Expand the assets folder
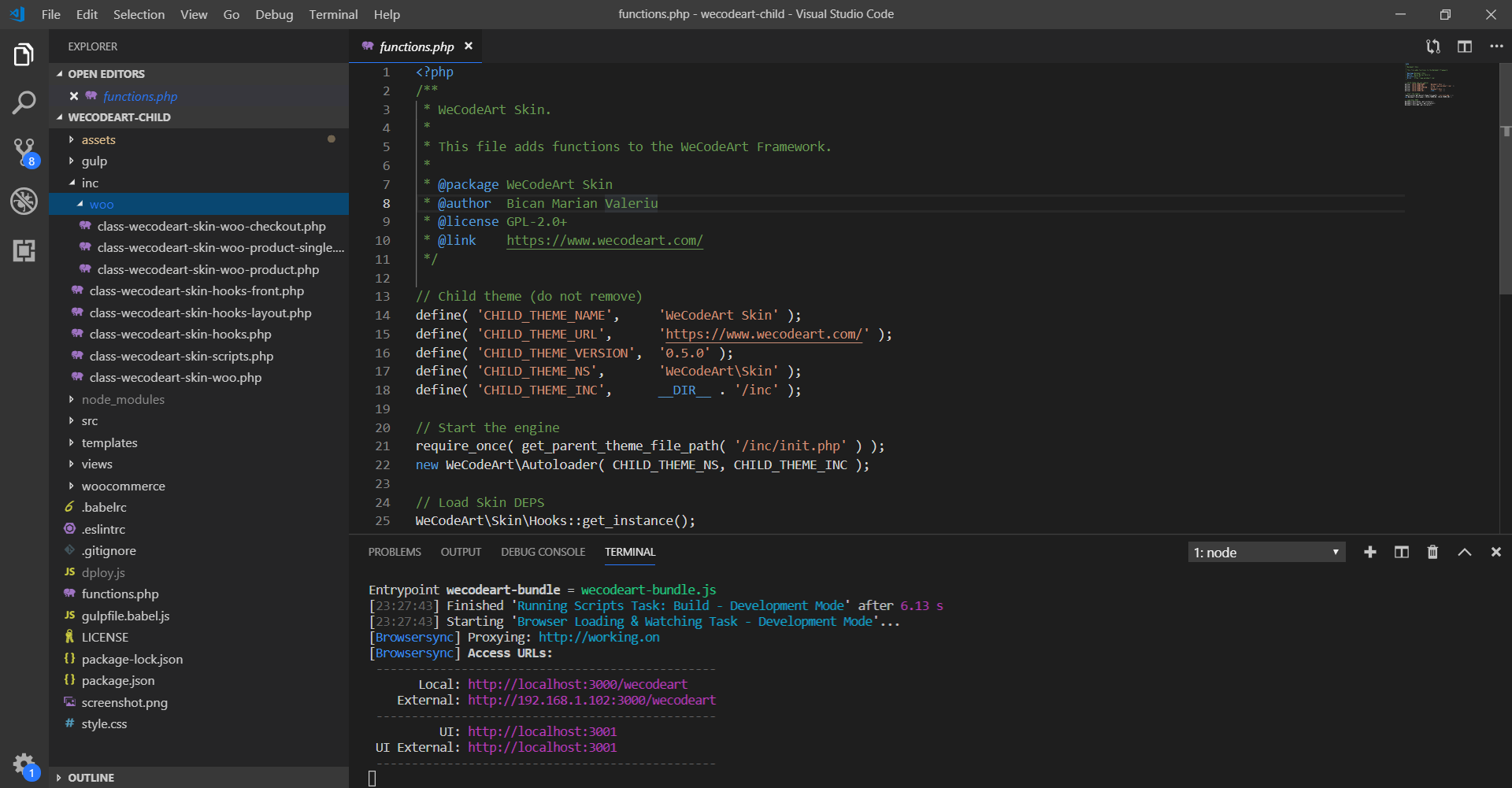 point(198,139)
